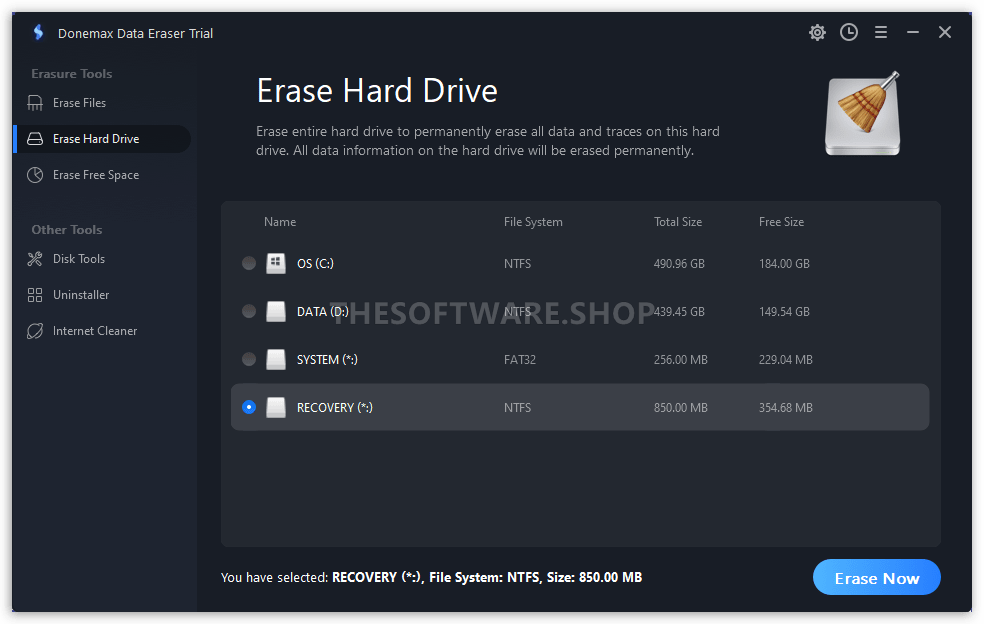This screenshot has width=984, height=624.
Task: Click the Erase Now button
Action: pos(877,578)
